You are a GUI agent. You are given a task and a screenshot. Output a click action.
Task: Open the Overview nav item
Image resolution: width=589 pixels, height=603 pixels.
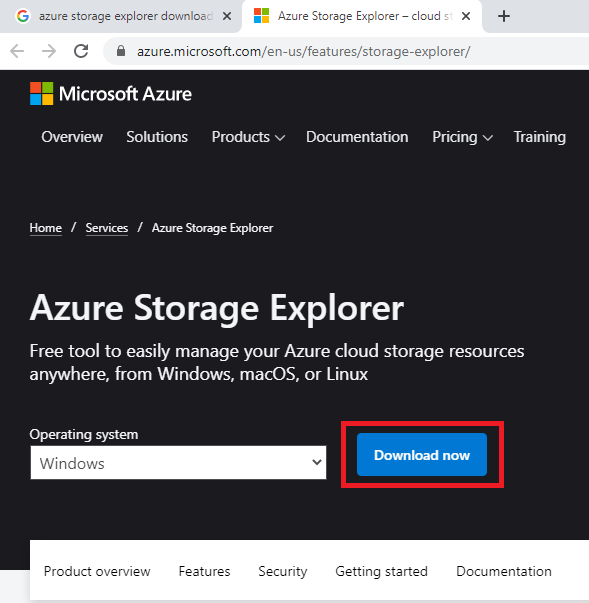point(72,137)
